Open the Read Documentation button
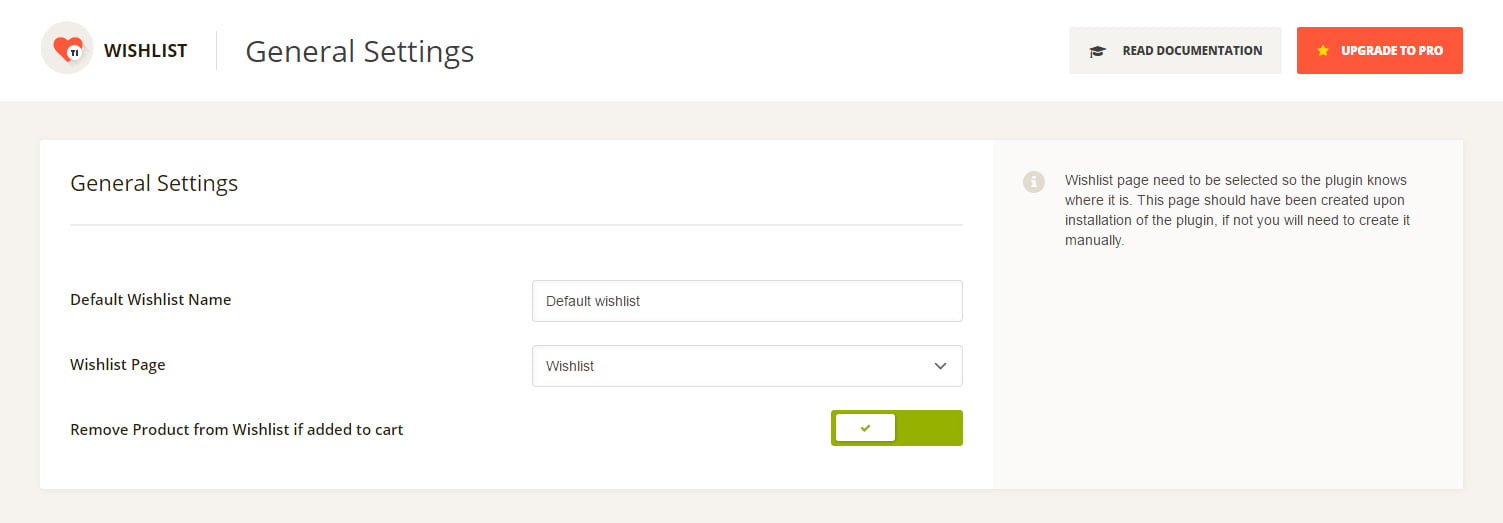 [1175, 50]
